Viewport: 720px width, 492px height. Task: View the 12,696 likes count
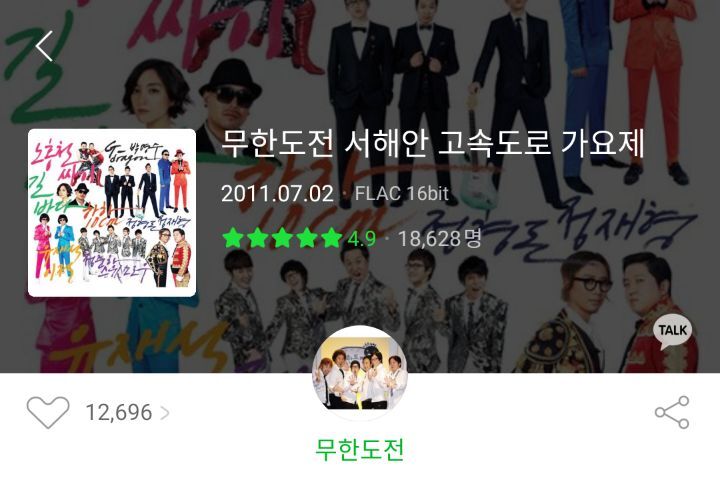point(119,413)
